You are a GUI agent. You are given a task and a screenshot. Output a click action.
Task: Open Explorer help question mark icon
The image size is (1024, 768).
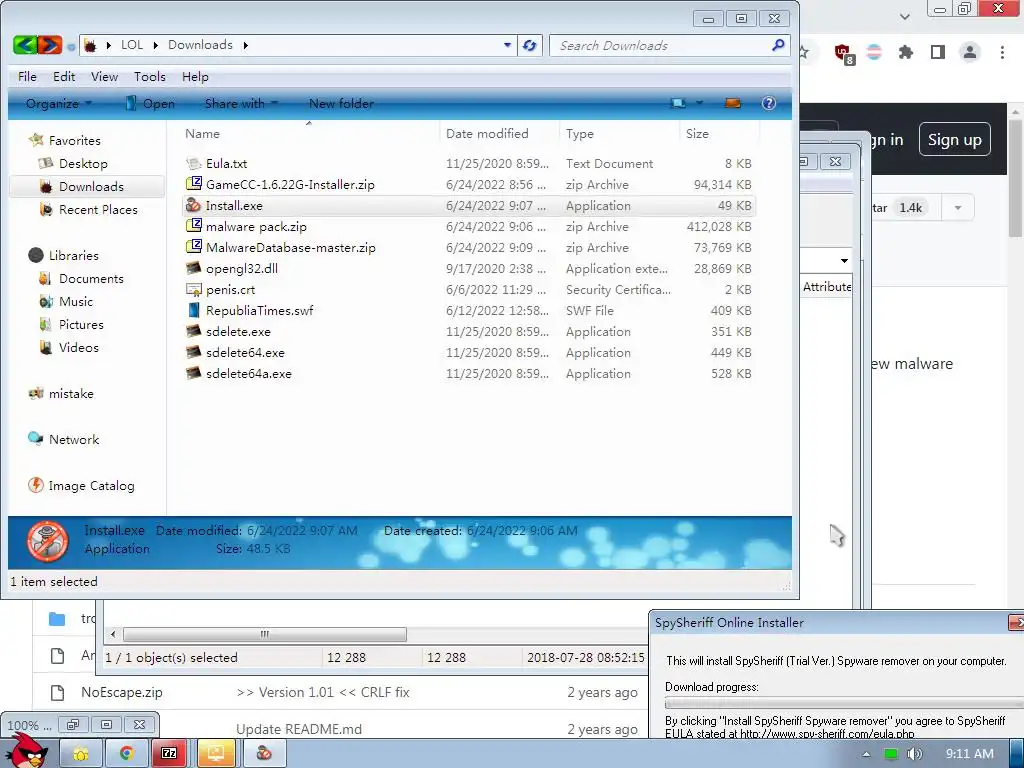click(769, 103)
